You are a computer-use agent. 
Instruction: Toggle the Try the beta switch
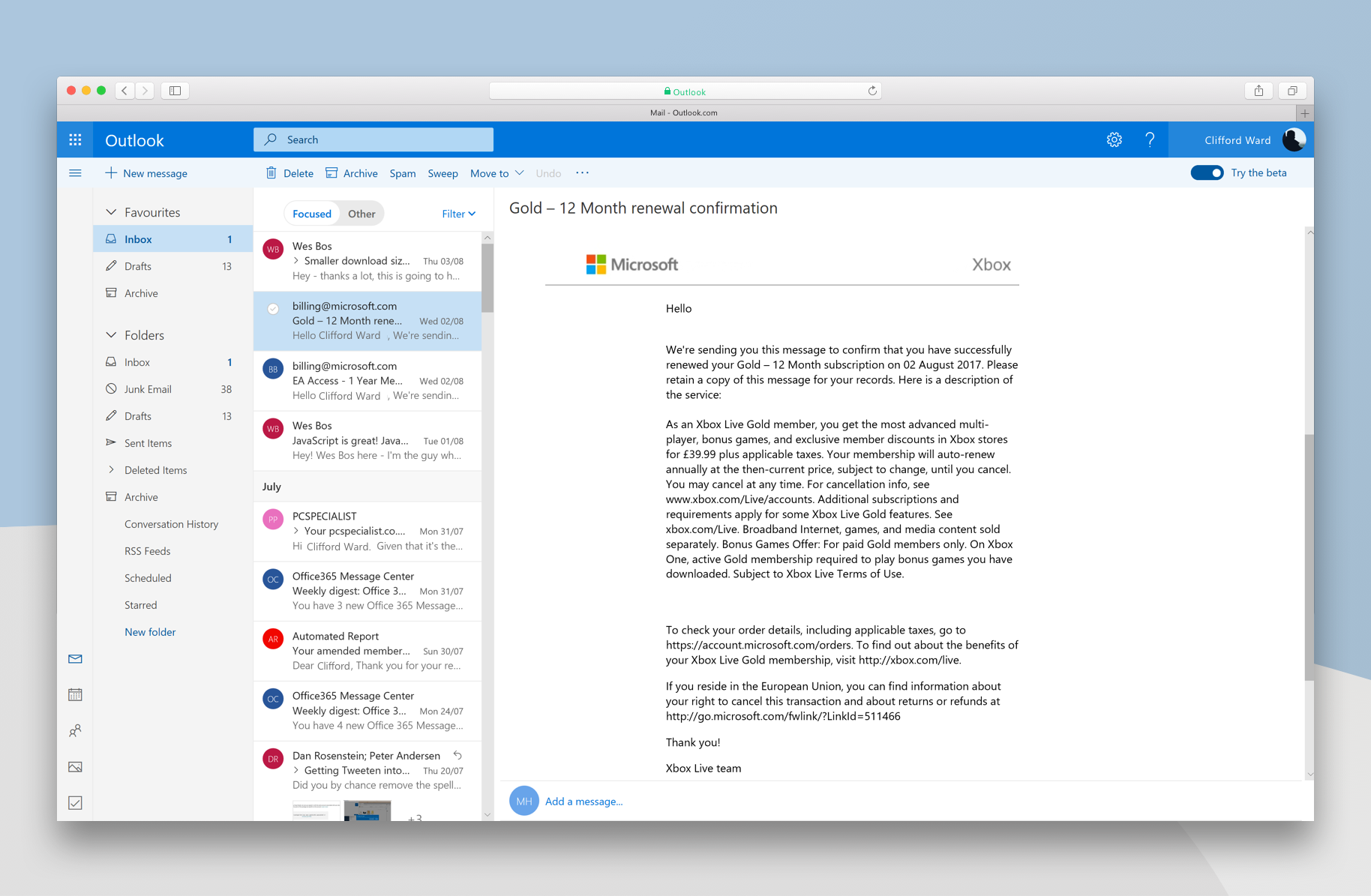click(x=1207, y=173)
